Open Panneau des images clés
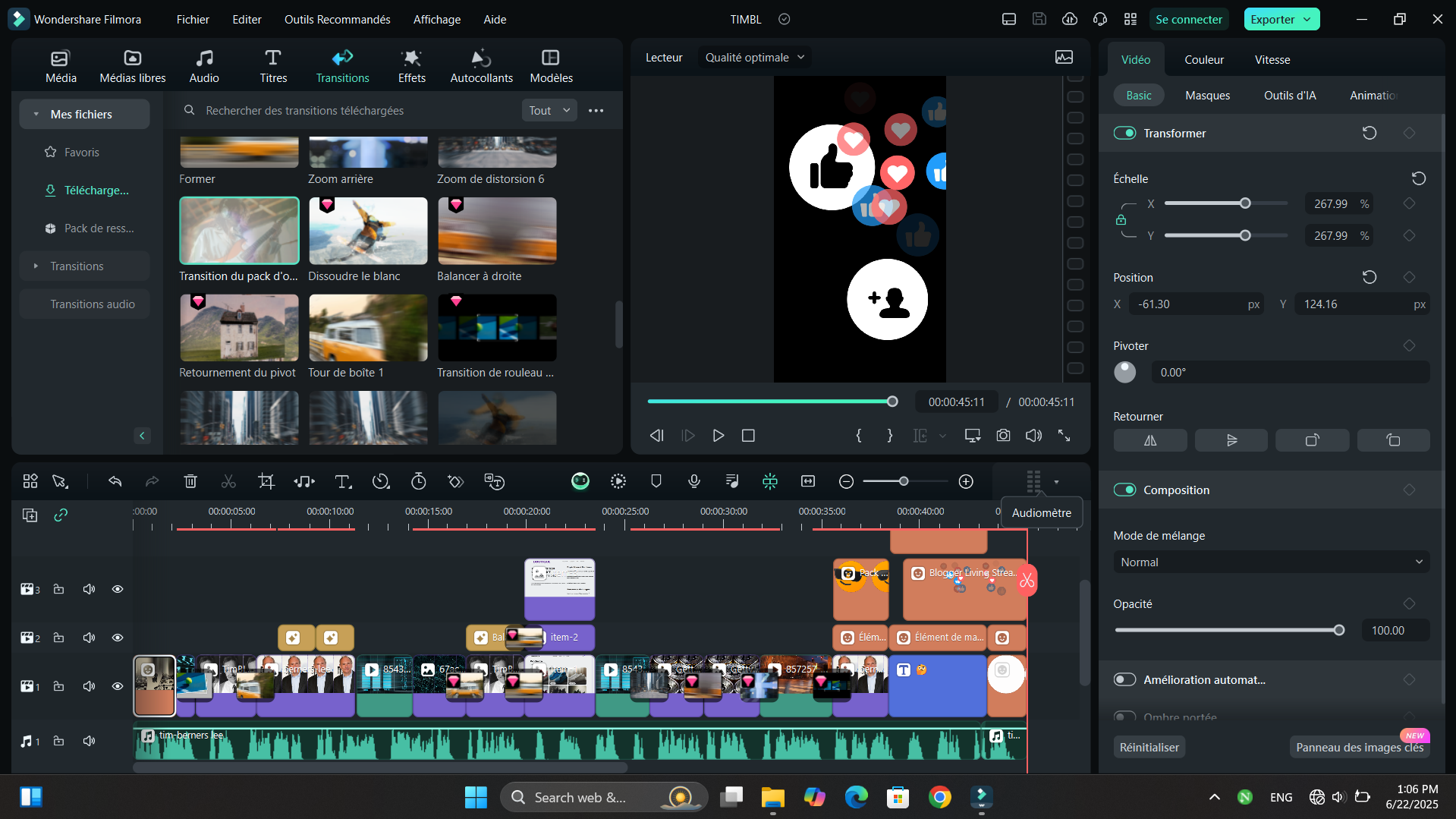Viewport: 1456px width, 819px height. pyautogui.click(x=1360, y=748)
